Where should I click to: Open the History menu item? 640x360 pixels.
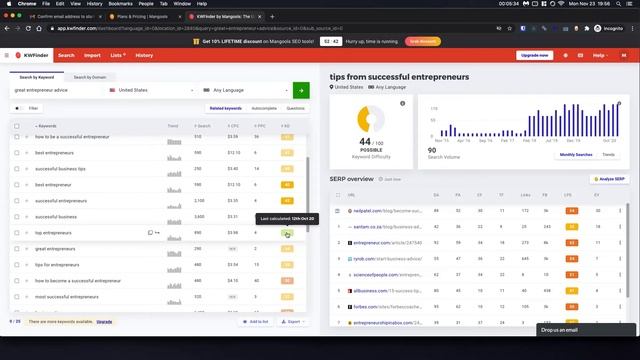(x=144, y=55)
